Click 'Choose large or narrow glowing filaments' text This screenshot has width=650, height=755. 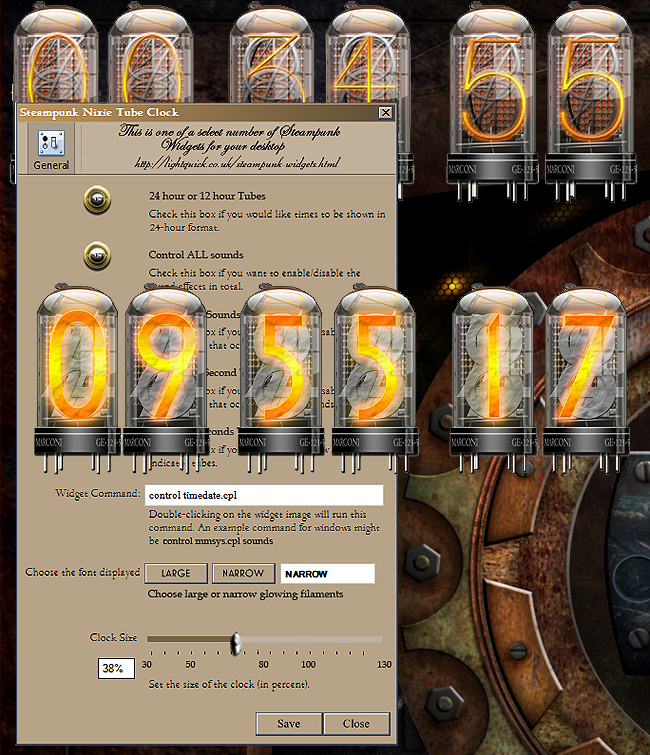pyautogui.click(x=246, y=594)
